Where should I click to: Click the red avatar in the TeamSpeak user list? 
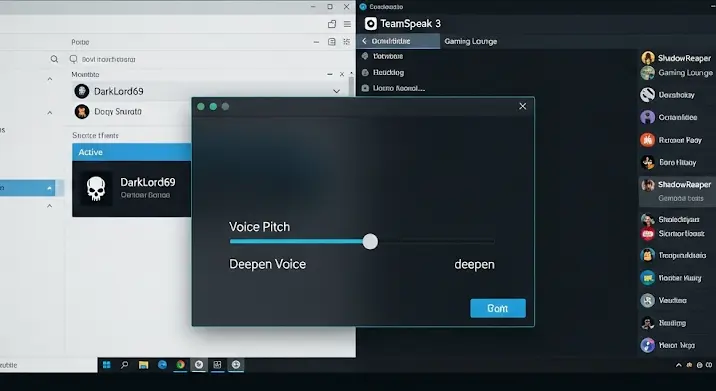(648, 234)
